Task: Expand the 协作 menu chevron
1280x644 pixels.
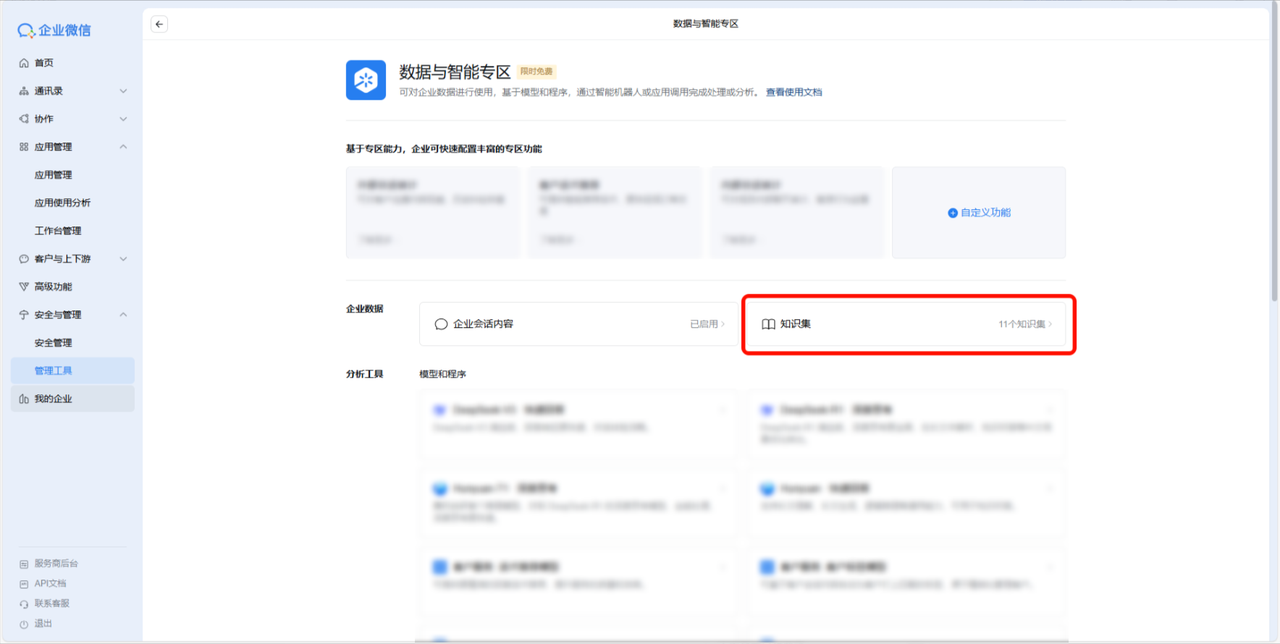Action: [123, 119]
